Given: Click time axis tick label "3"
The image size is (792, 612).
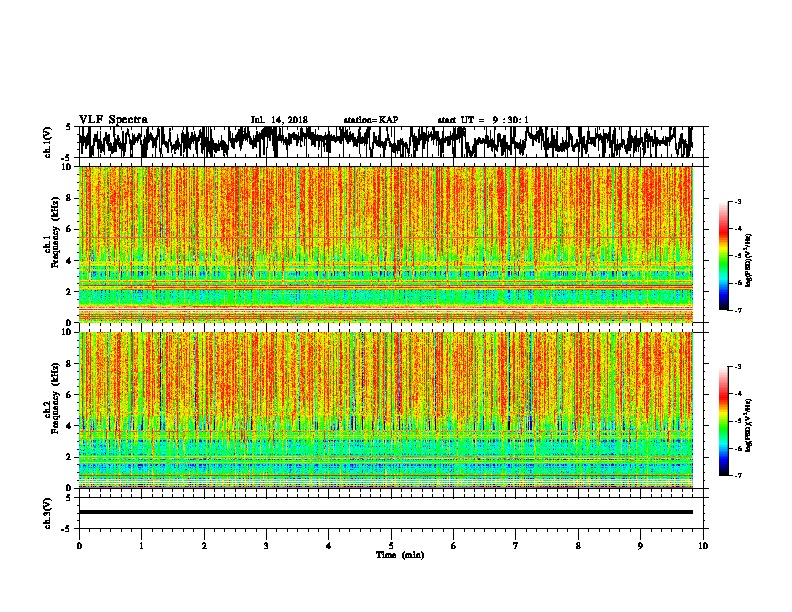Looking at the screenshot, I should pyautogui.click(x=266, y=546).
